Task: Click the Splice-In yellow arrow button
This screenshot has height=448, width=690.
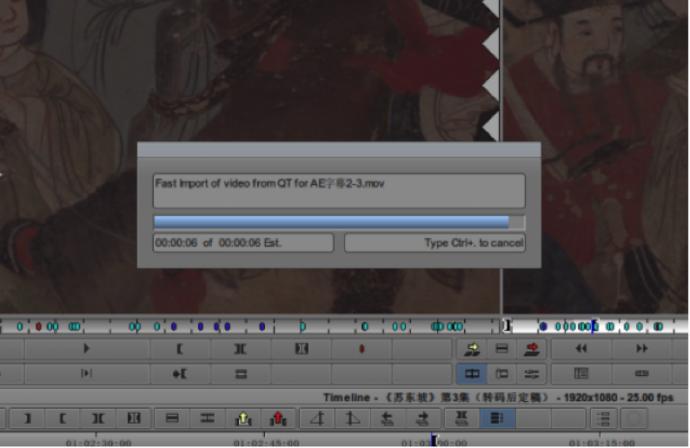Action: pos(472,349)
